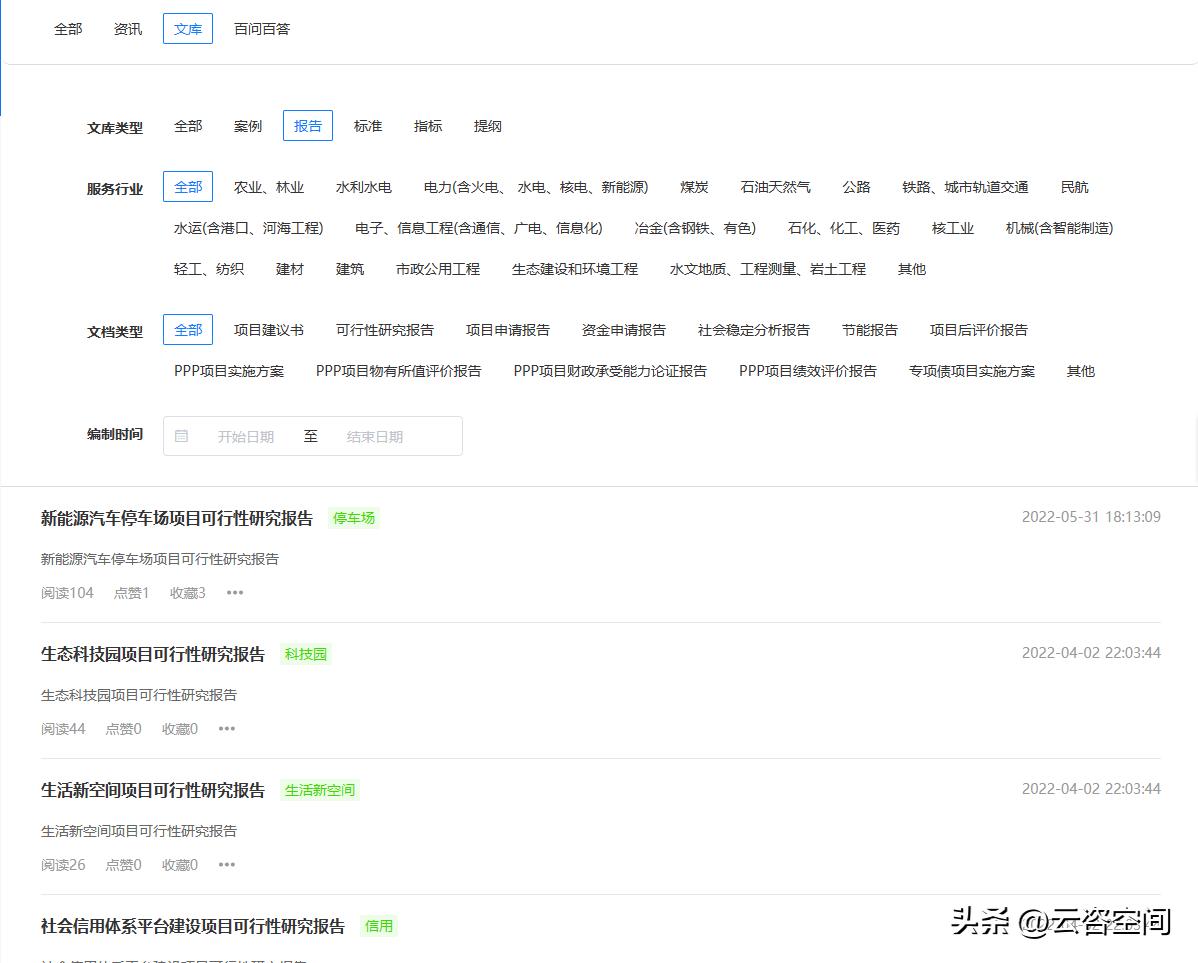The width and height of the screenshot is (1198, 963).
Task: Favorite (收藏) the 生态科技园 report
Action: (x=179, y=728)
